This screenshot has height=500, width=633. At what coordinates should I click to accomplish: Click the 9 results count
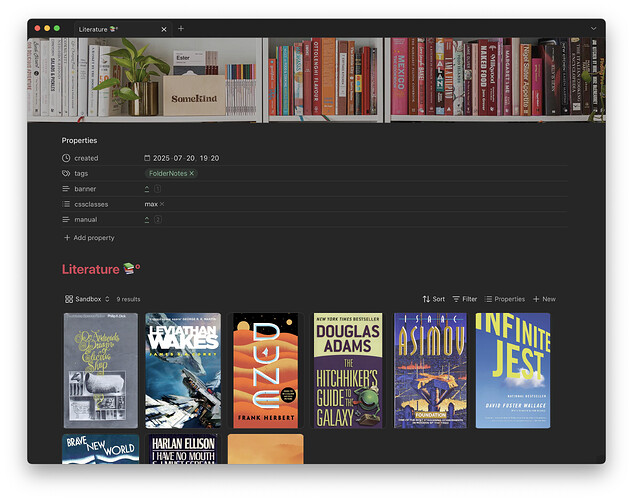128,299
